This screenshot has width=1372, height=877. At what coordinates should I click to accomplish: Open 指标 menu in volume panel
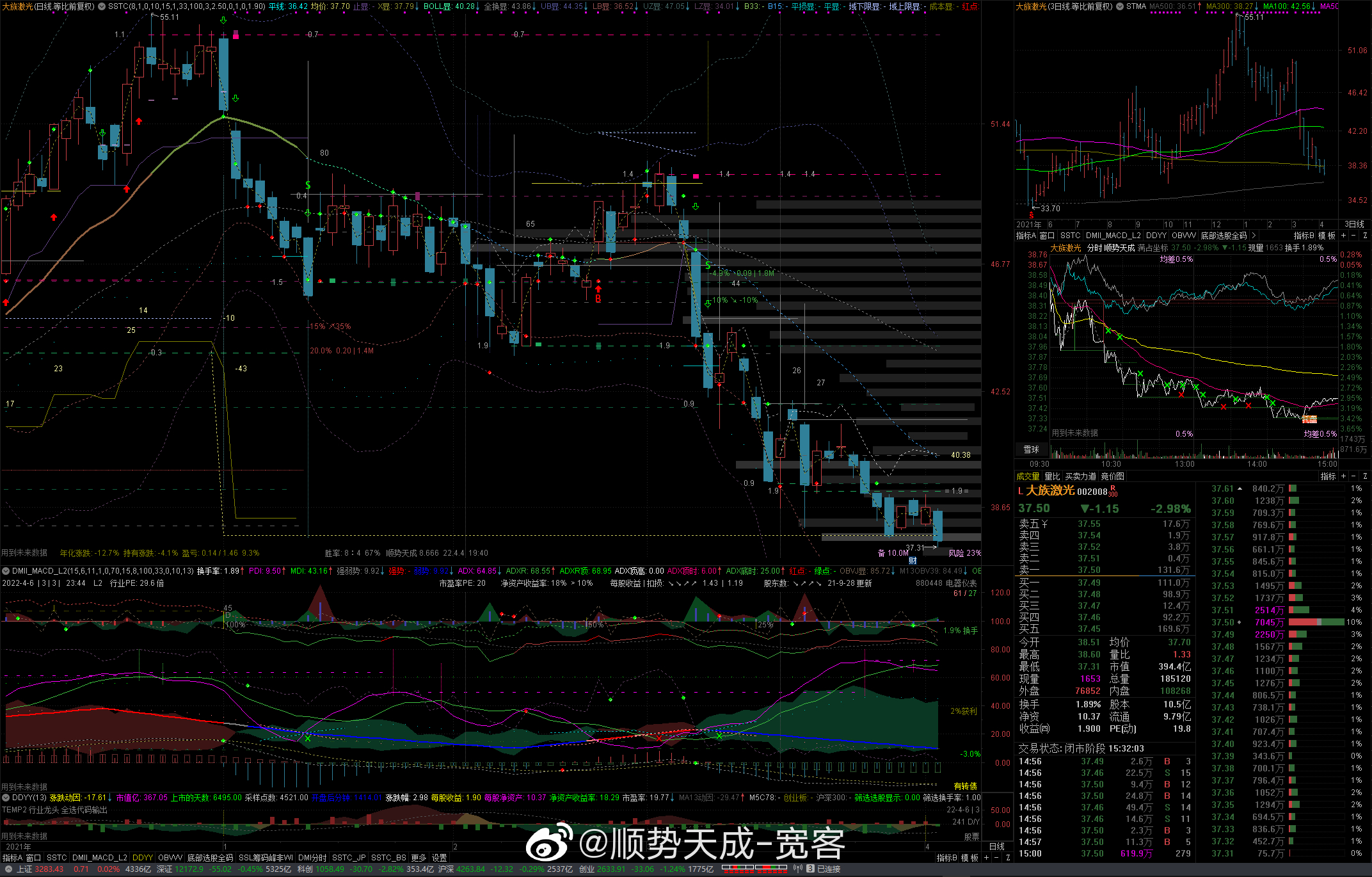(1328, 476)
